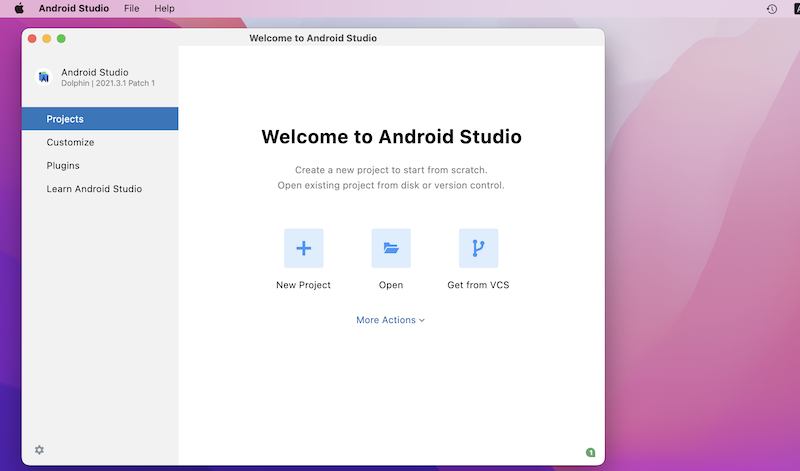The height and width of the screenshot is (471, 800).
Task: Open the Help menu
Action: tap(164, 8)
